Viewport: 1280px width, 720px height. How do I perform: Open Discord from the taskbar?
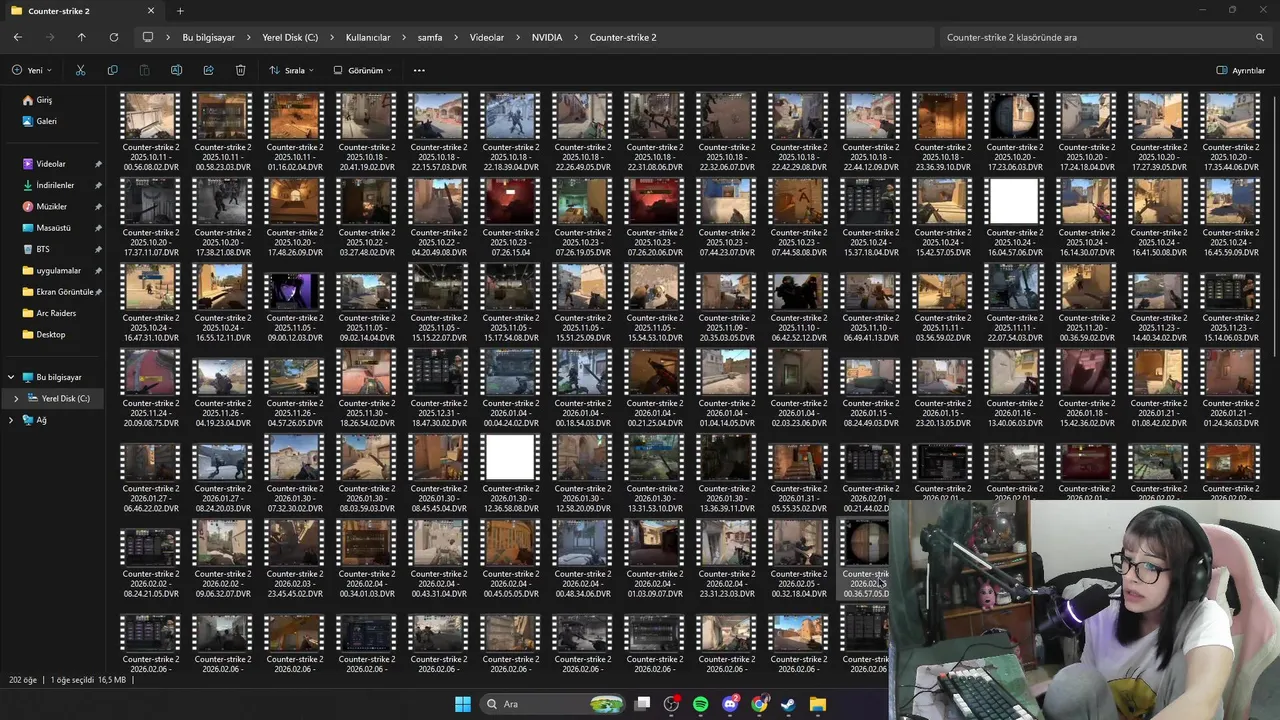tap(730, 704)
